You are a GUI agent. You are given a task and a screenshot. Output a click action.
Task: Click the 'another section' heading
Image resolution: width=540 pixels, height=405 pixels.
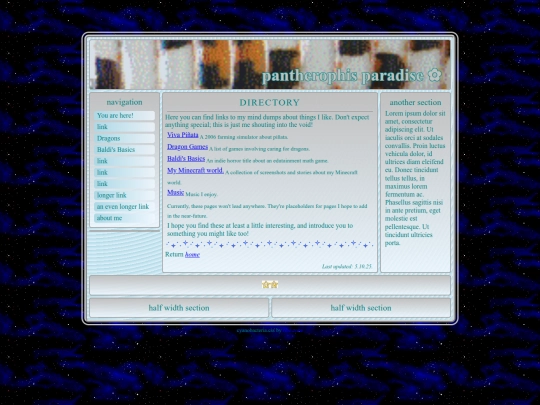[415, 103]
